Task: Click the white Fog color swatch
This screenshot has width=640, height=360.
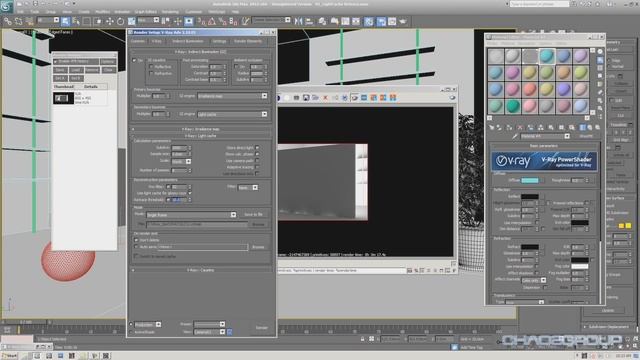Action: 580,267
